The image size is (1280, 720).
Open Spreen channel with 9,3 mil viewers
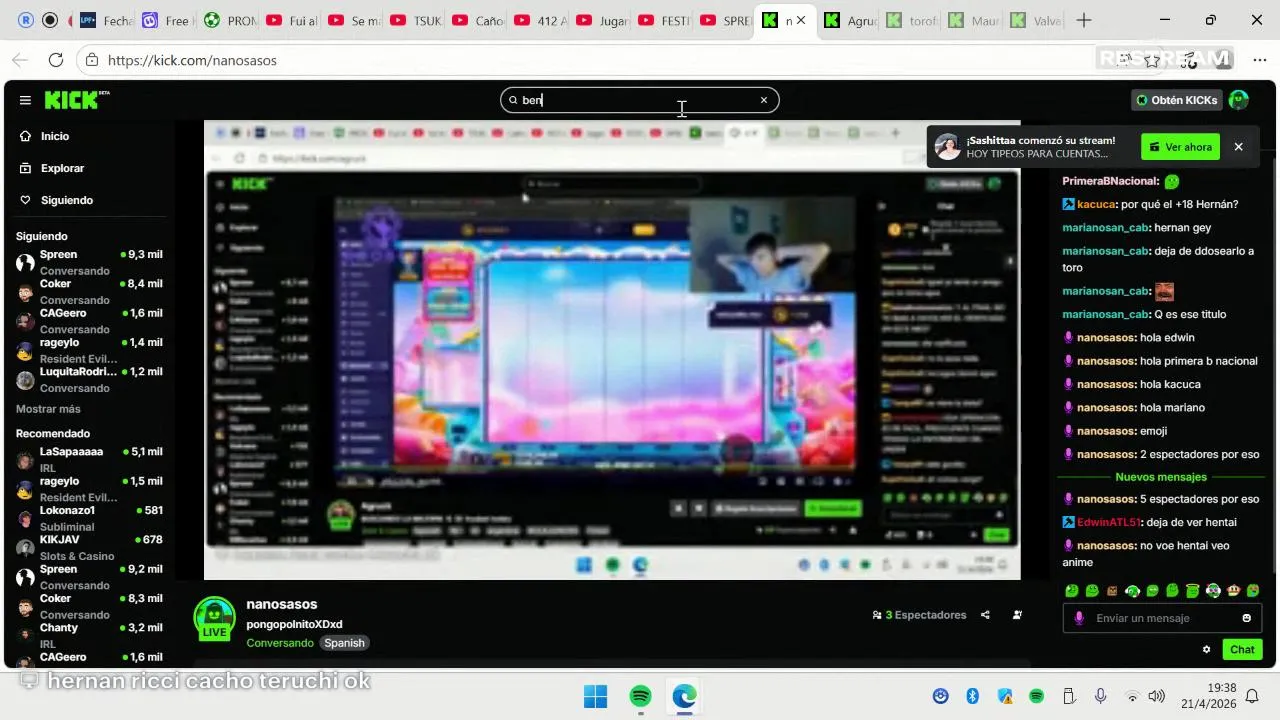(x=90, y=262)
